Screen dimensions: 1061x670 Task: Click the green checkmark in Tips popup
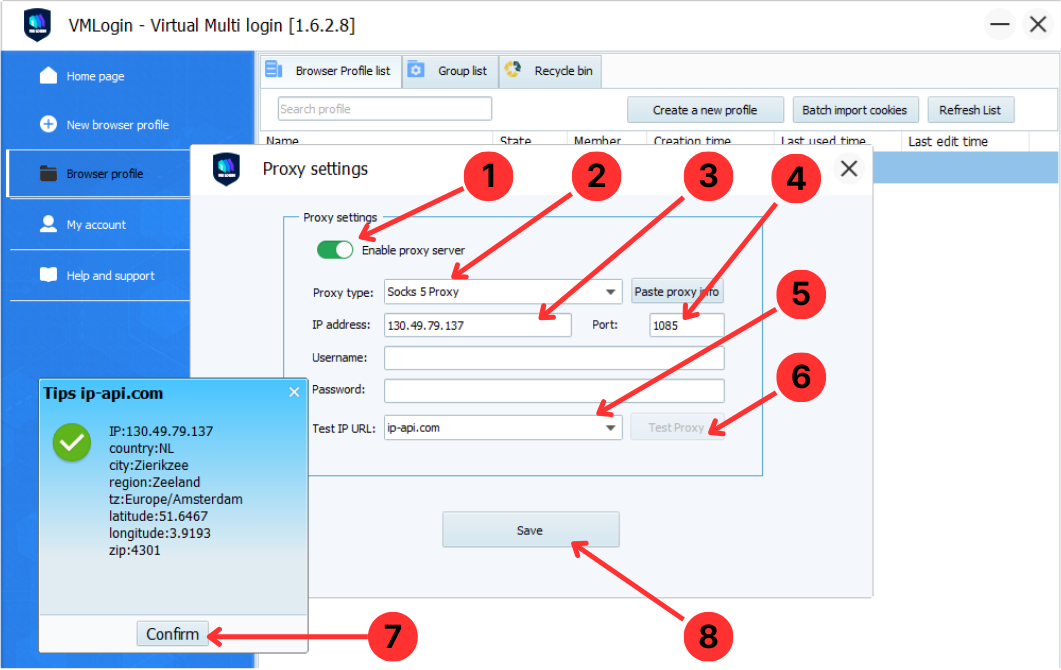(72, 443)
